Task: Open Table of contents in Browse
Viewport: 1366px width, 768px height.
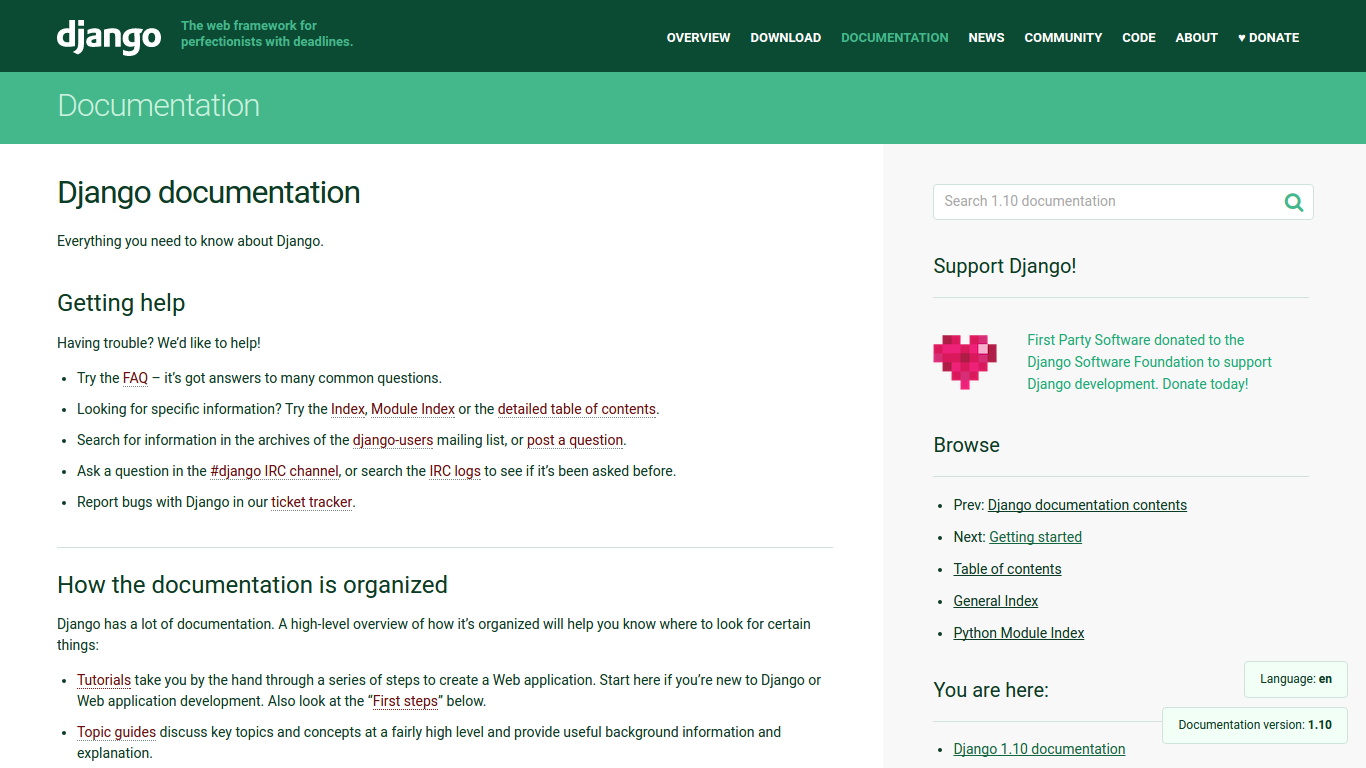Action: [1007, 569]
